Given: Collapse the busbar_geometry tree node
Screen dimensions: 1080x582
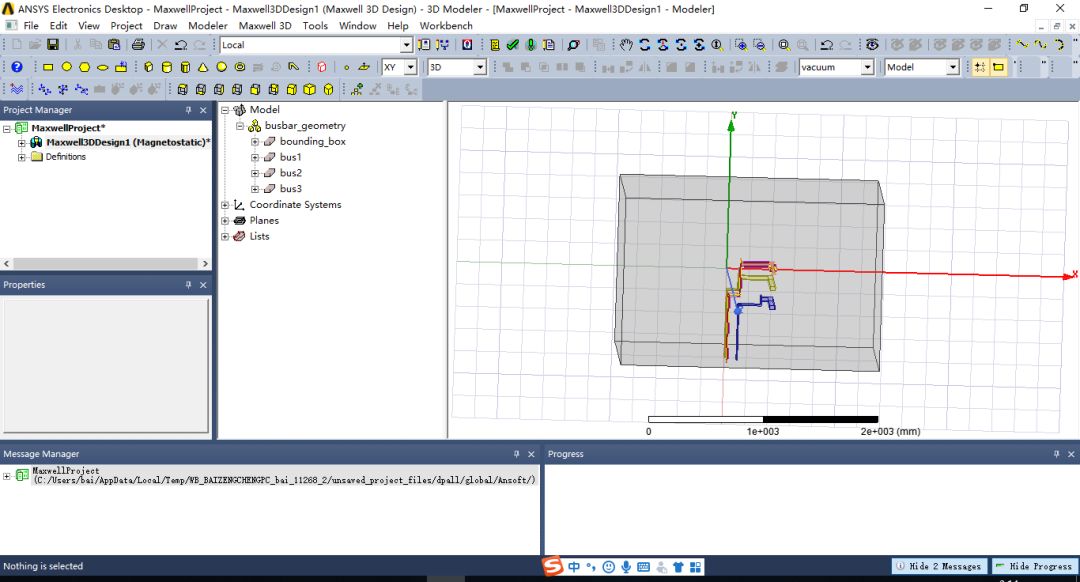Looking at the screenshot, I should 240,126.
